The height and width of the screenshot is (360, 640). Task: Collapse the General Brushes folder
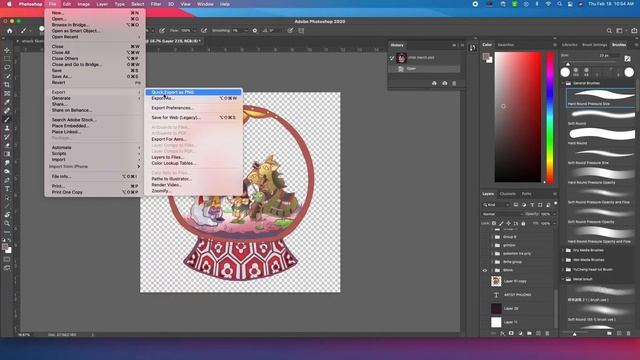point(564,83)
